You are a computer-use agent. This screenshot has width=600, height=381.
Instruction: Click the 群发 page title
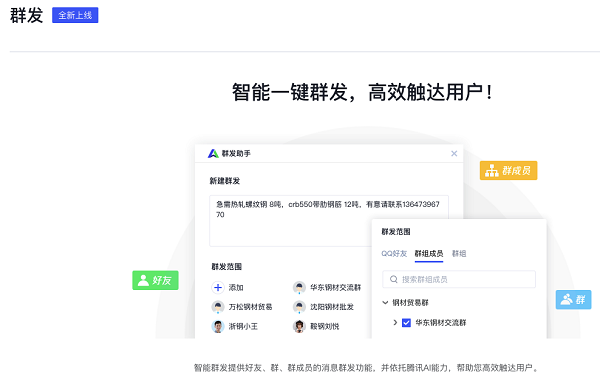pos(26,16)
